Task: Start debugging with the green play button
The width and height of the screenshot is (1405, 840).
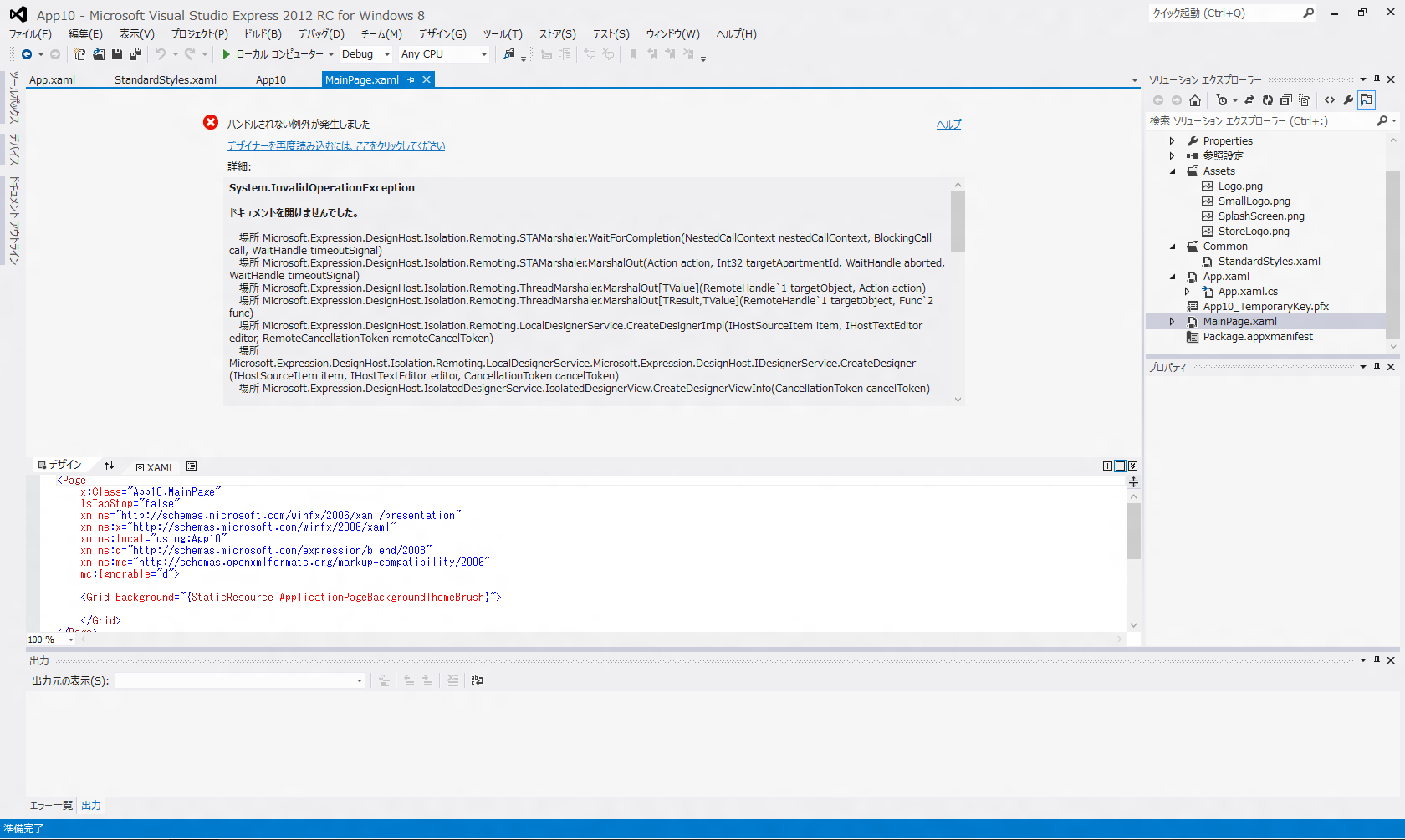Action: pos(226,54)
